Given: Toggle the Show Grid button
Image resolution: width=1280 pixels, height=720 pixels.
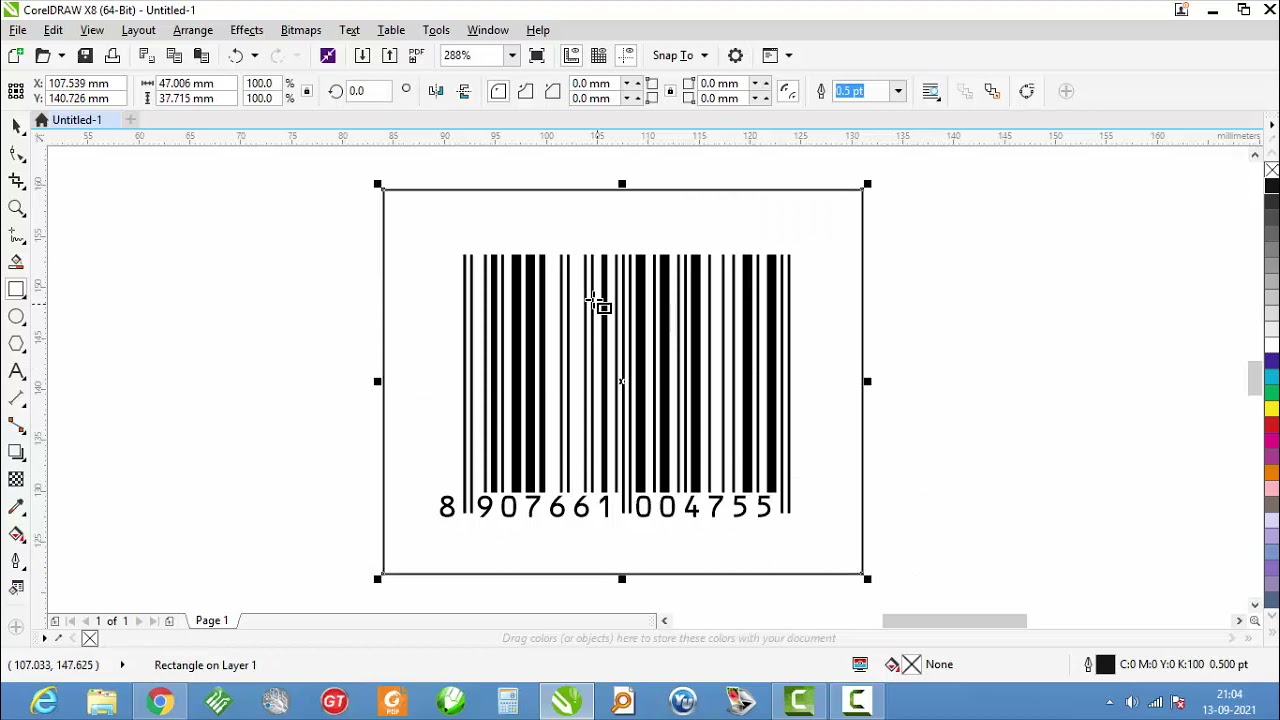Looking at the screenshot, I should (598, 55).
